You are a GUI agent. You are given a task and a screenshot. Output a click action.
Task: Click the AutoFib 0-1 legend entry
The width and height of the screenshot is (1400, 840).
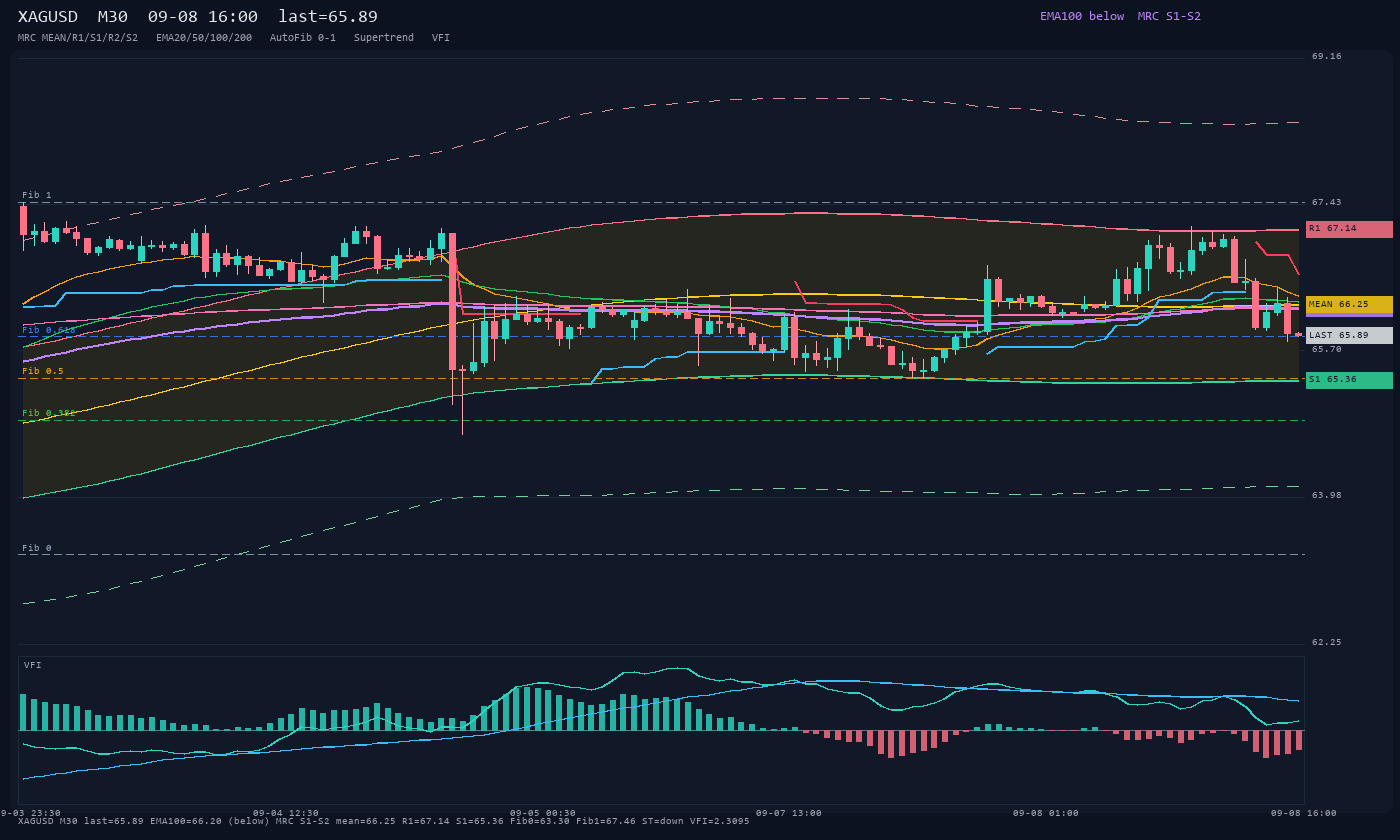click(x=303, y=38)
